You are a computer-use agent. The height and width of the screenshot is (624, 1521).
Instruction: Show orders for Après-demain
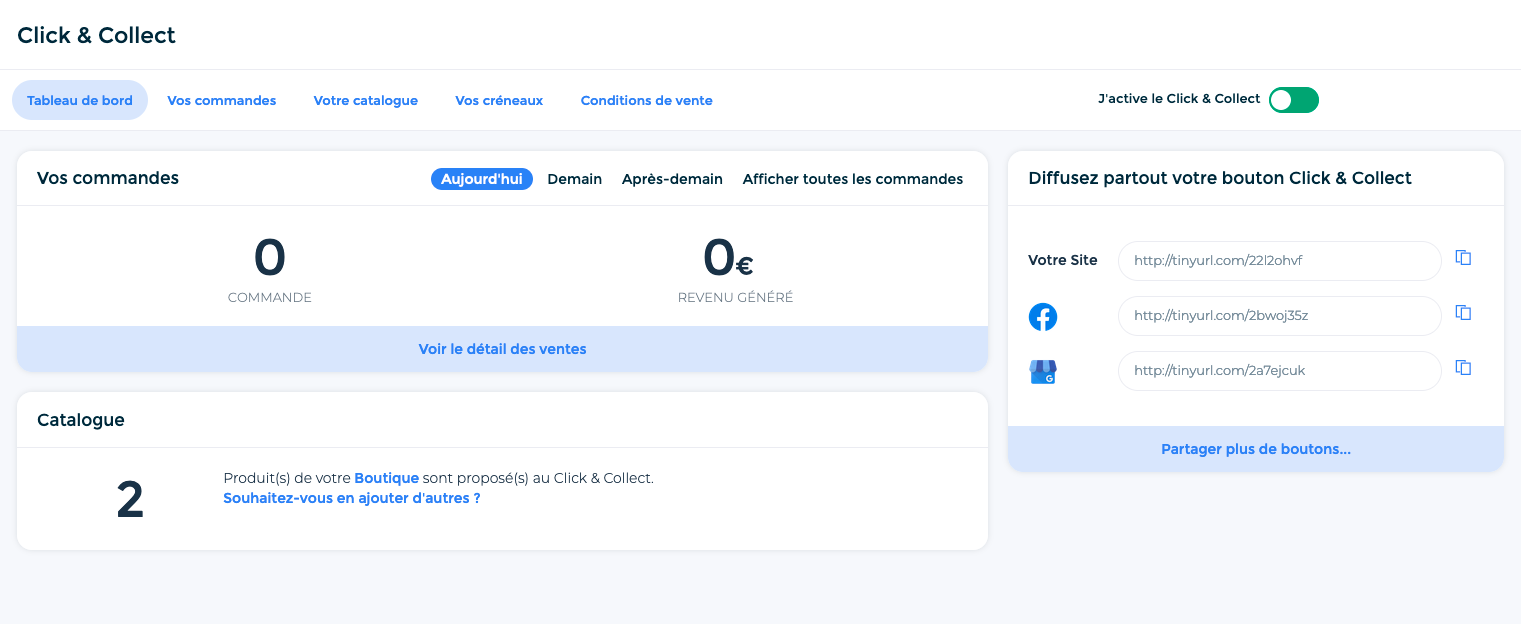pyautogui.click(x=672, y=179)
